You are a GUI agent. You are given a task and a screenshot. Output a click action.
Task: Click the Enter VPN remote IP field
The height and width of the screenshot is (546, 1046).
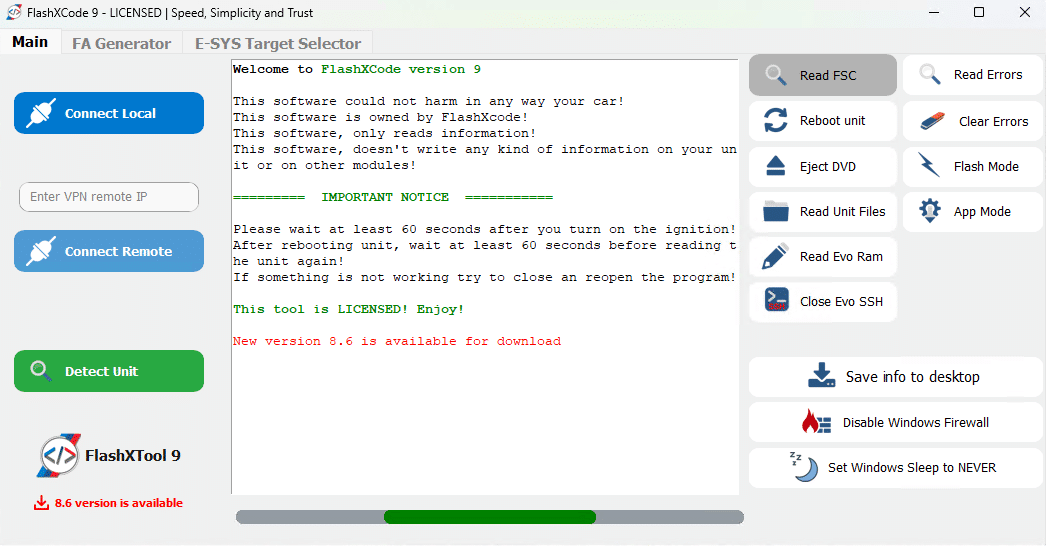coord(109,197)
